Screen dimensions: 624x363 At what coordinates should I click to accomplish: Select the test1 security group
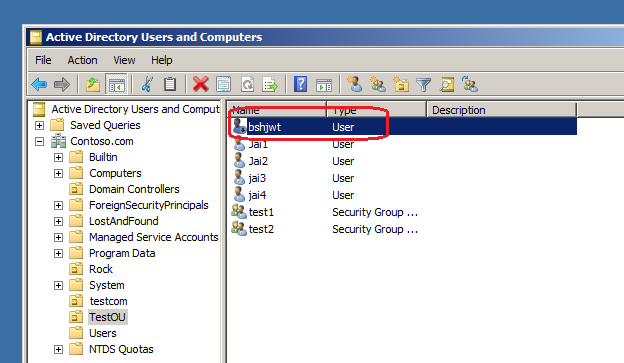pyautogui.click(x=261, y=212)
